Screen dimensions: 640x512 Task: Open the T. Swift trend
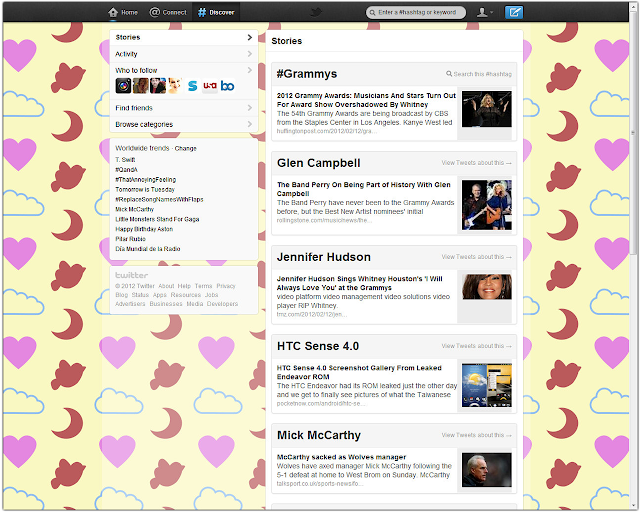tap(125, 160)
